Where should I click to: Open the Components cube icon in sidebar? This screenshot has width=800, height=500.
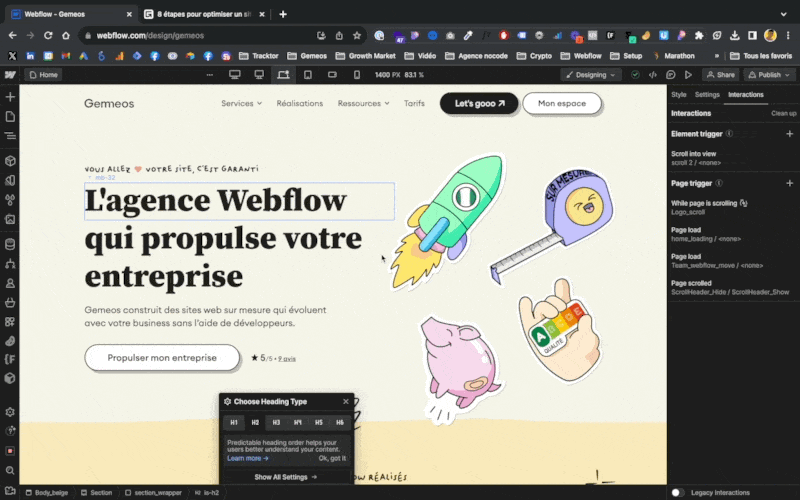[10, 161]
